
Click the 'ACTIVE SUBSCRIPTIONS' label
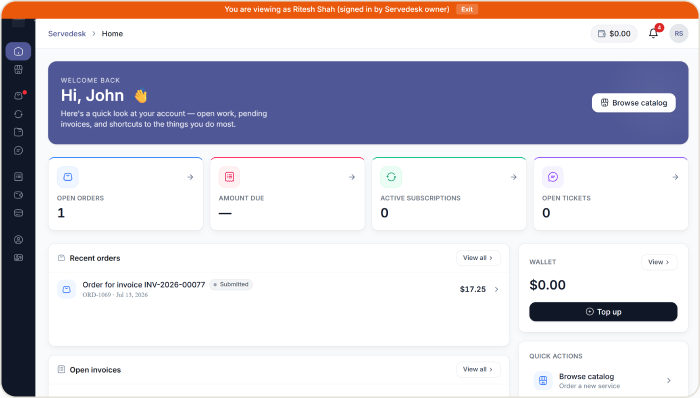tap(421, 198)
